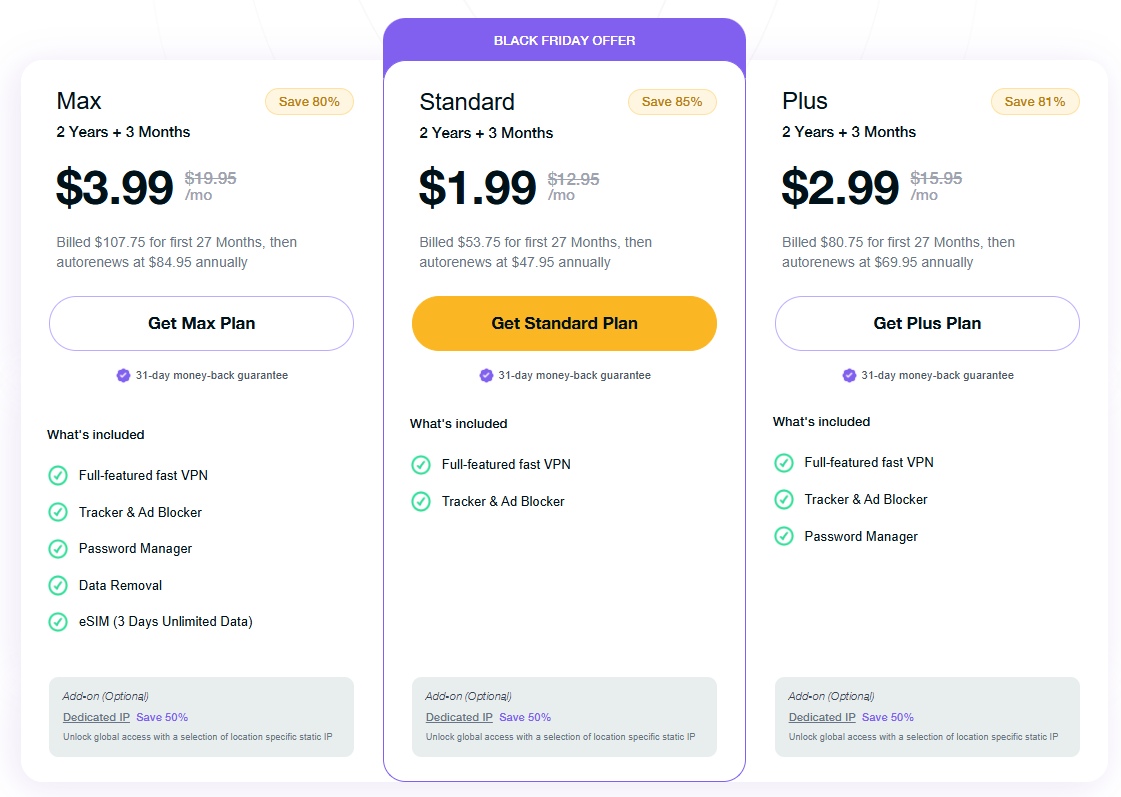Click the Password Manager checkmark in Max plan

point(58,548)
